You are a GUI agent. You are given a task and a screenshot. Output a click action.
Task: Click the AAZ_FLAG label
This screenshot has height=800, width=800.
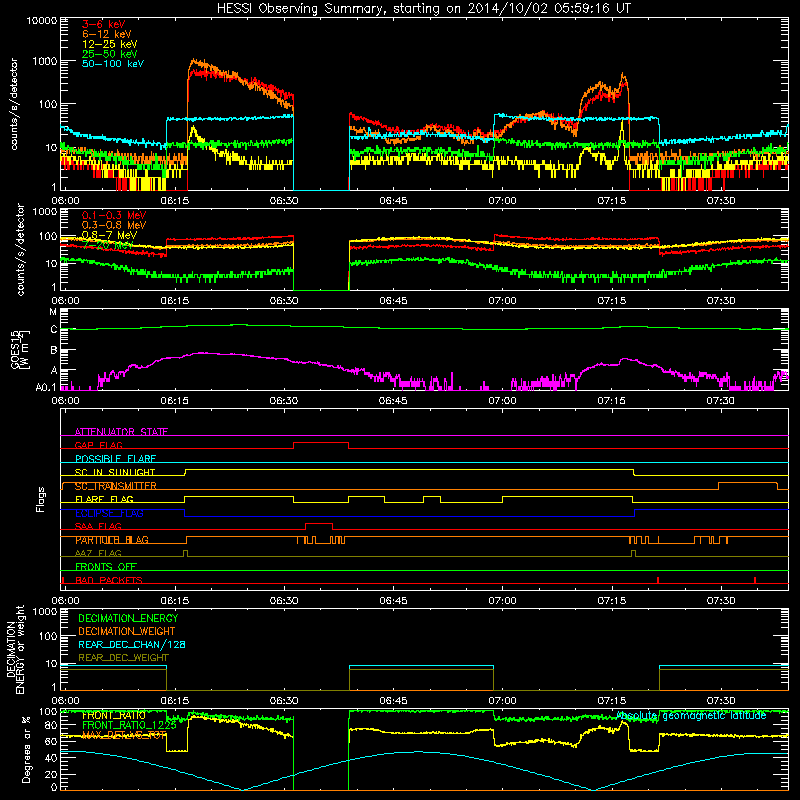pos(98,553)
